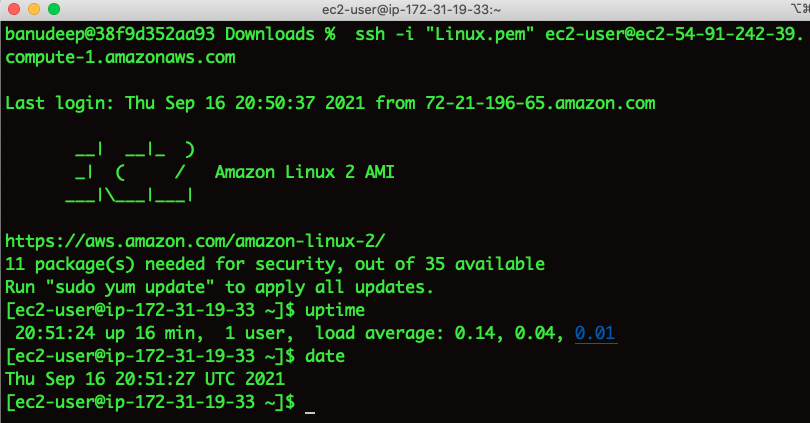Open the underlined 0.01 load average link
This screenshot has height=423, width=810.
(596, 333)
